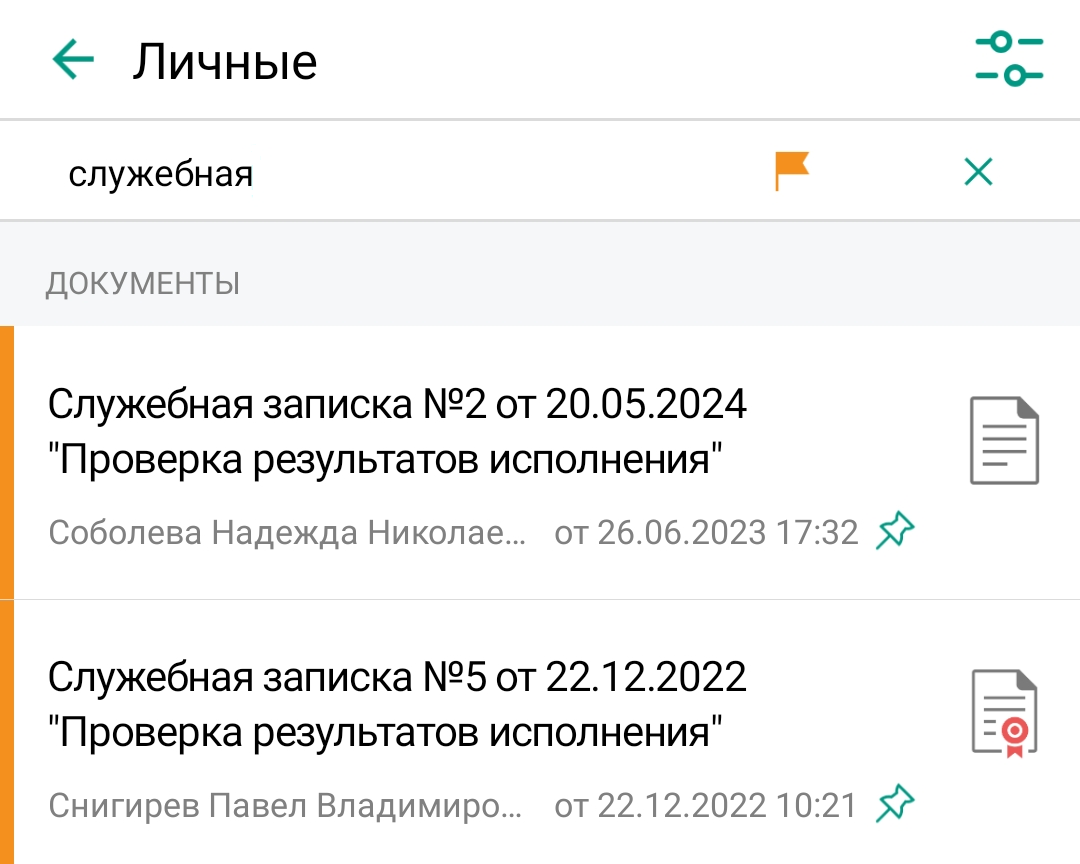
Task: Clear the search text with the X
Action: (977, 172)
